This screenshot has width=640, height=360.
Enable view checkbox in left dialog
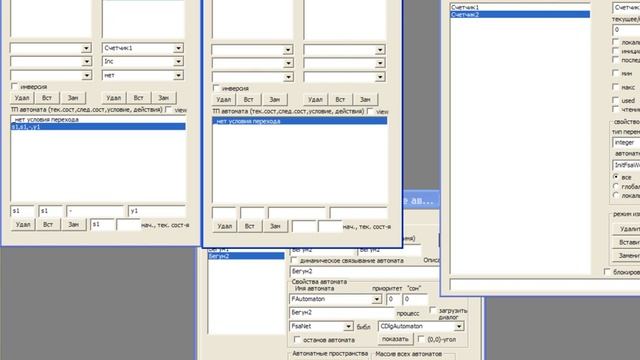(169, 110)
